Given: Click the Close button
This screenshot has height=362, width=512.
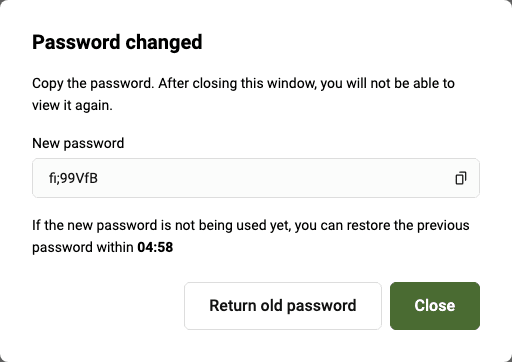Looking at the screenshot, I should point(435,306).
